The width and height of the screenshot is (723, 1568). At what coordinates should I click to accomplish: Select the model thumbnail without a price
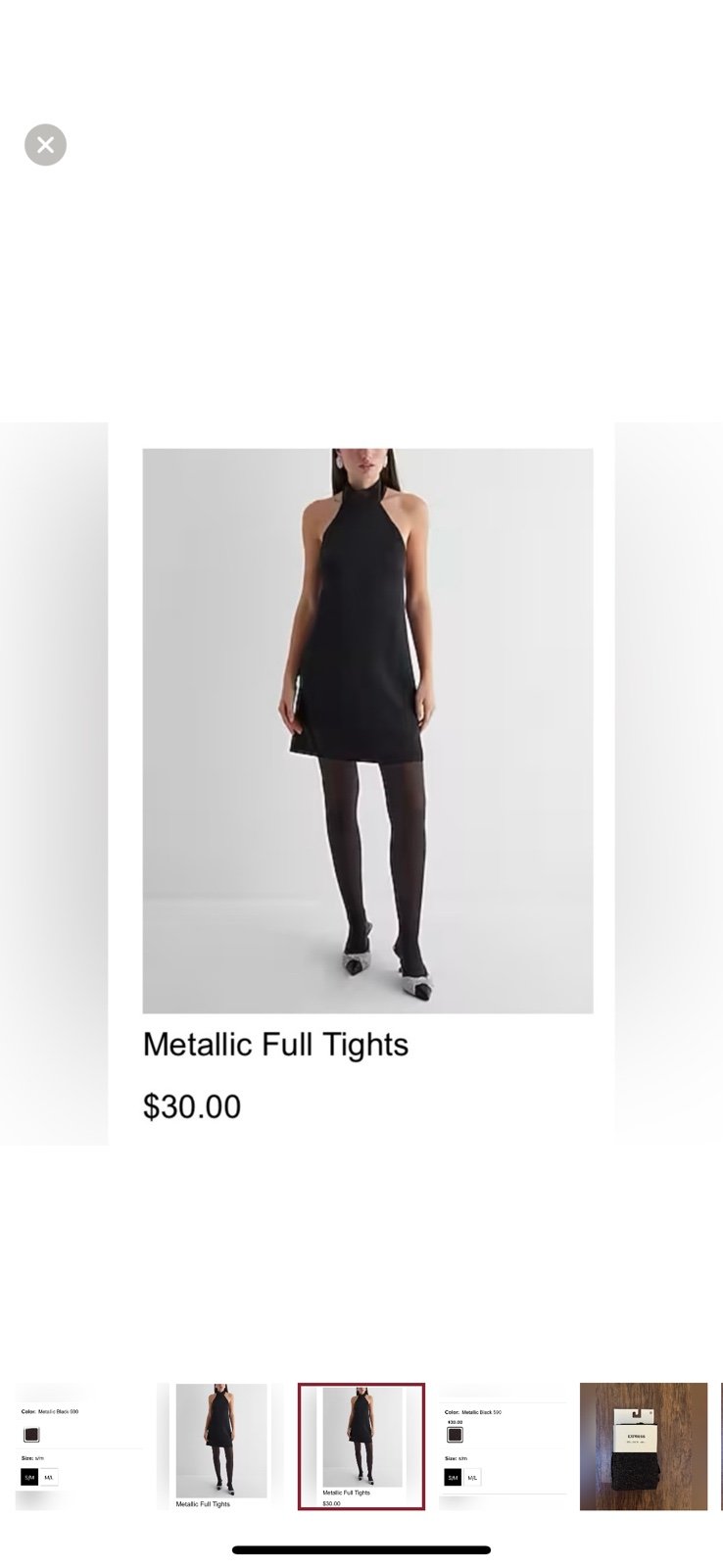coord(220,1446)
